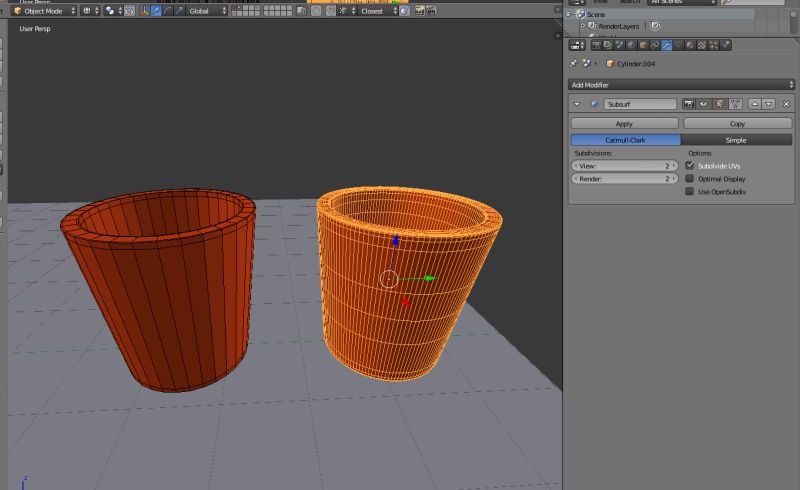Open the Modifiers wrench tab
The height and width of the screenshot is (490, 800).
click(666, 45)
